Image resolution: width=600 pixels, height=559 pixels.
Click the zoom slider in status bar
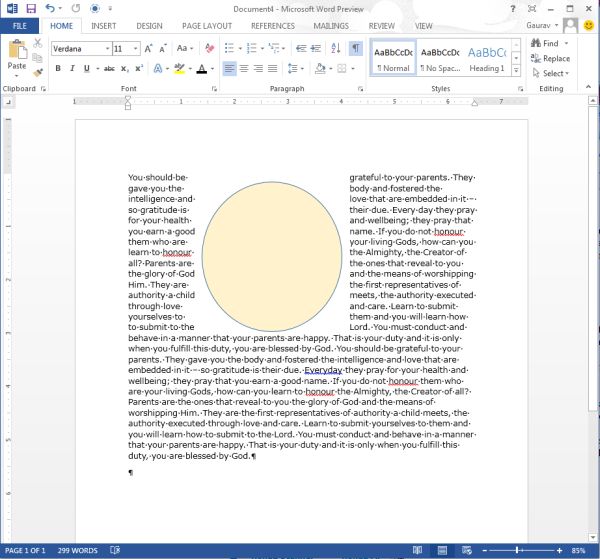[517, 551]
